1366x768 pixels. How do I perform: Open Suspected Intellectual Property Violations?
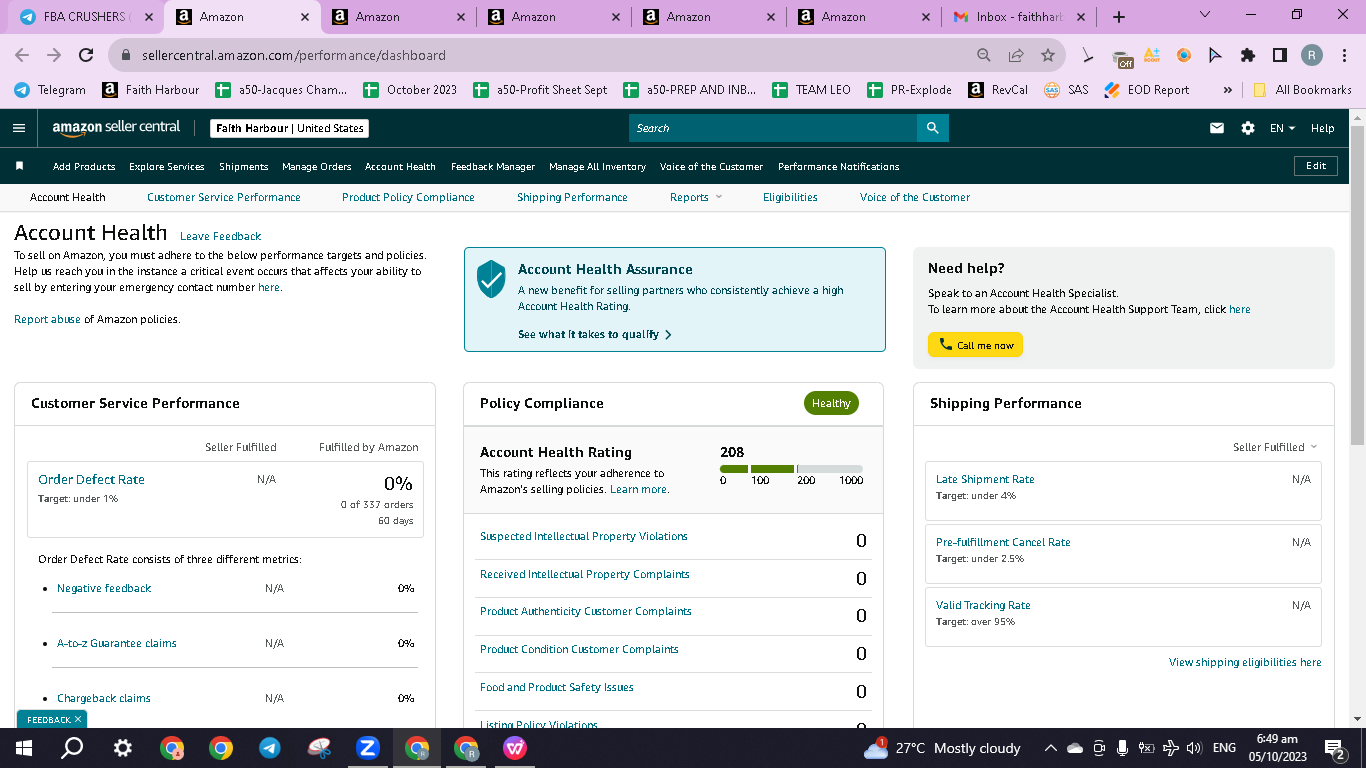tap(584, 536)
